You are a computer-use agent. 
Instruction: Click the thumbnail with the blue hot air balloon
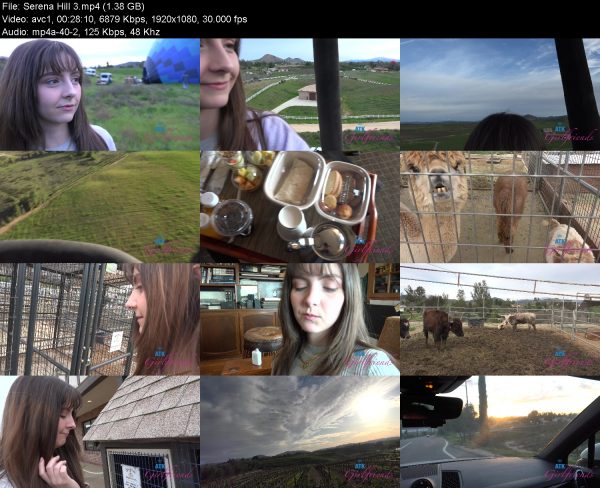coord(100,95)
